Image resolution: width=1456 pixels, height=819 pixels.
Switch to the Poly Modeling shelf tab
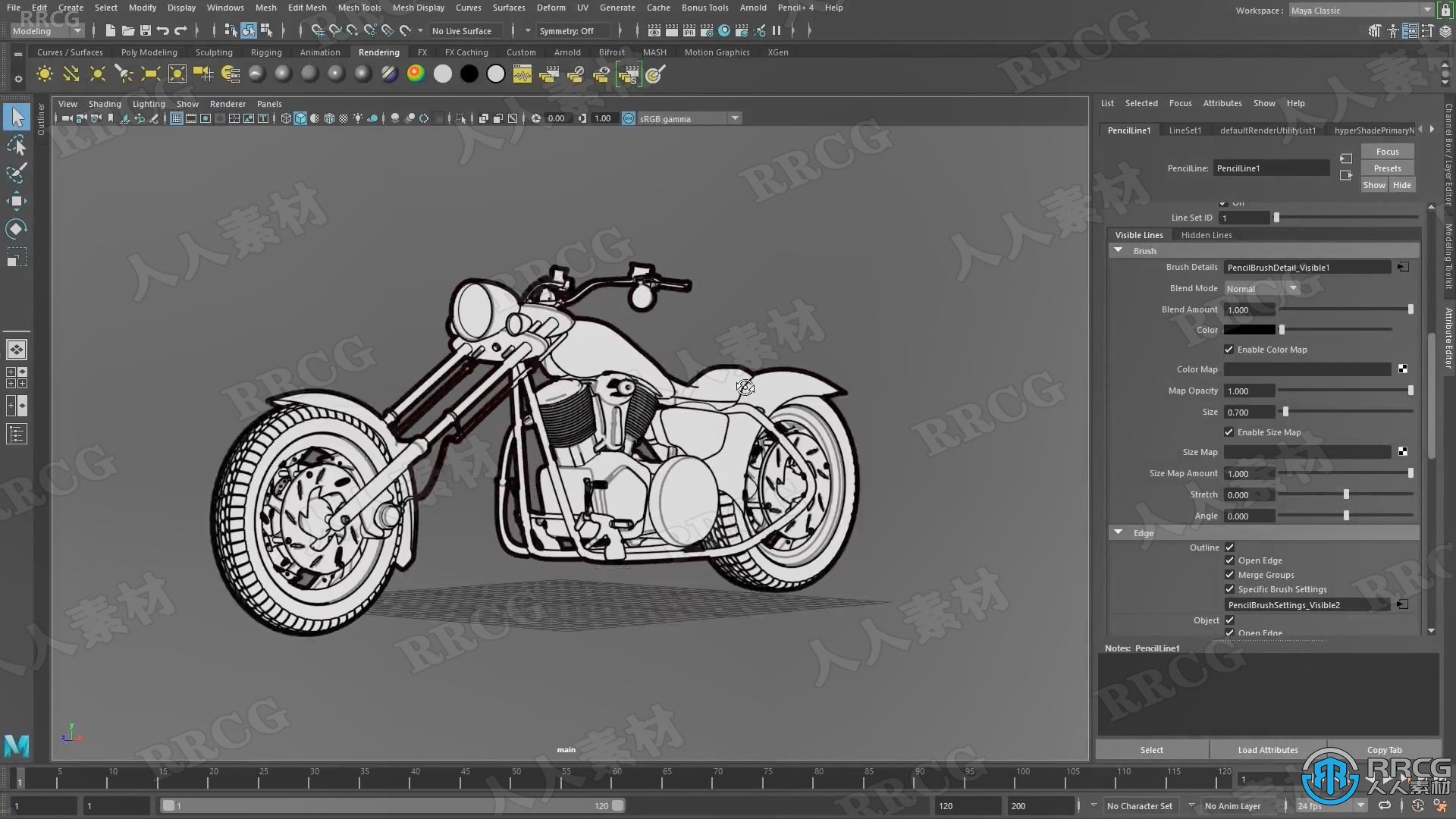(149, 52)
